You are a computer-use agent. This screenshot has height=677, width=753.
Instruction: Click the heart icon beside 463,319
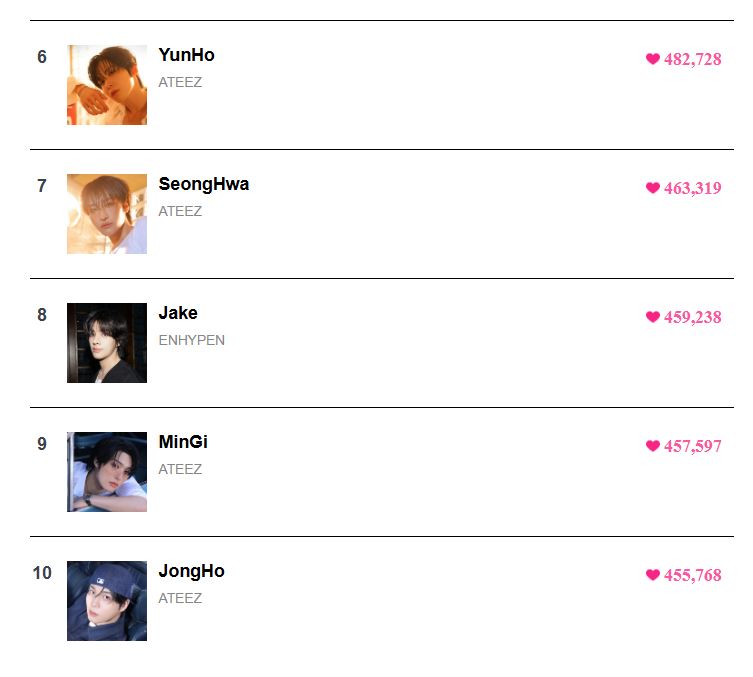[653, 188]
